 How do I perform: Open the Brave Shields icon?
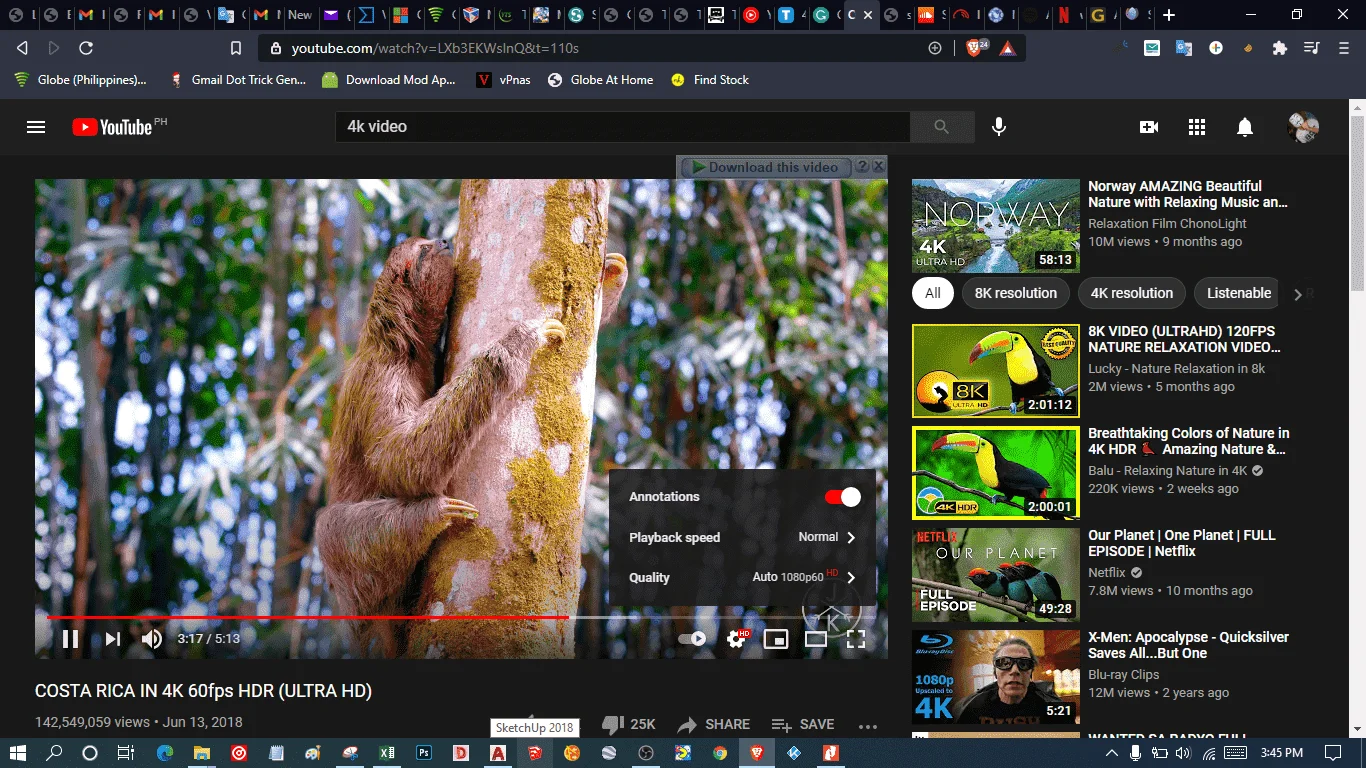coord(975,48)
